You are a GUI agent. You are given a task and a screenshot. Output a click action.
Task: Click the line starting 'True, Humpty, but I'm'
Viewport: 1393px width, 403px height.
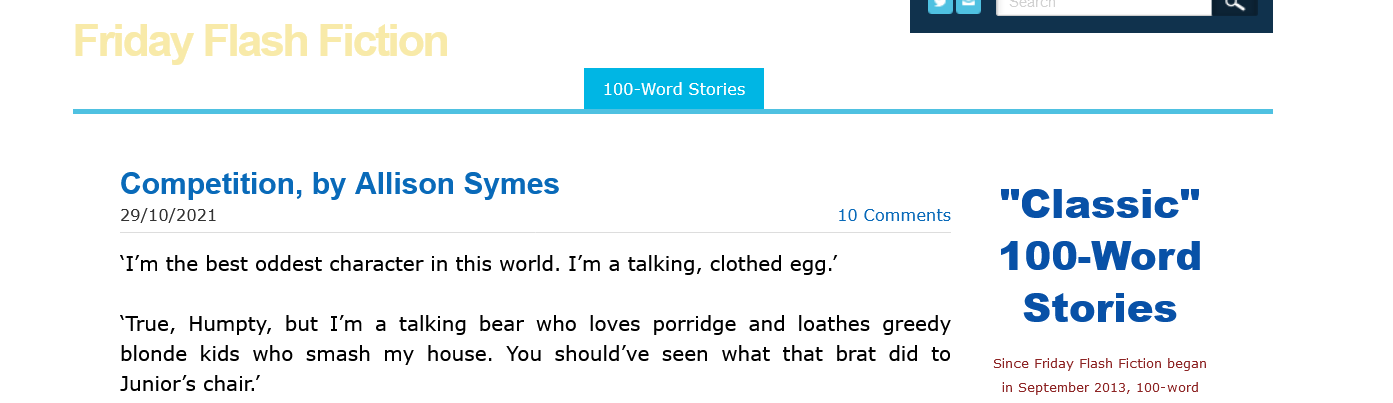pyautogui.click(x=535, y=324)
